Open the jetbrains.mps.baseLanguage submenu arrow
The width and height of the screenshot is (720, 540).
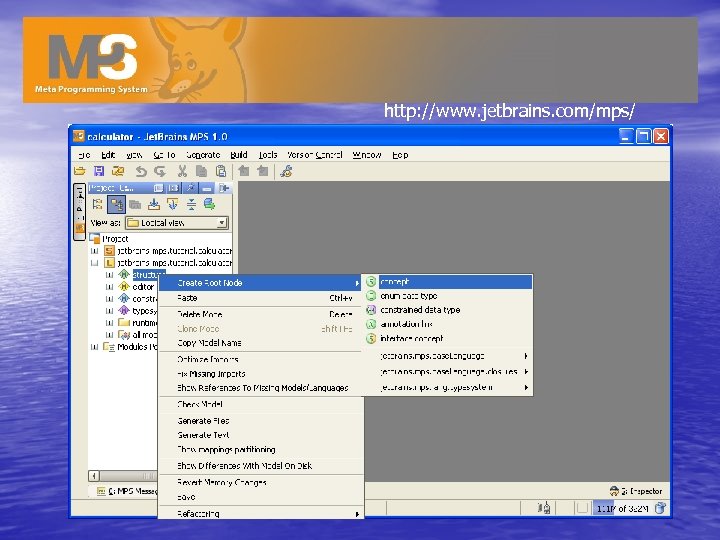coord(526,356)
